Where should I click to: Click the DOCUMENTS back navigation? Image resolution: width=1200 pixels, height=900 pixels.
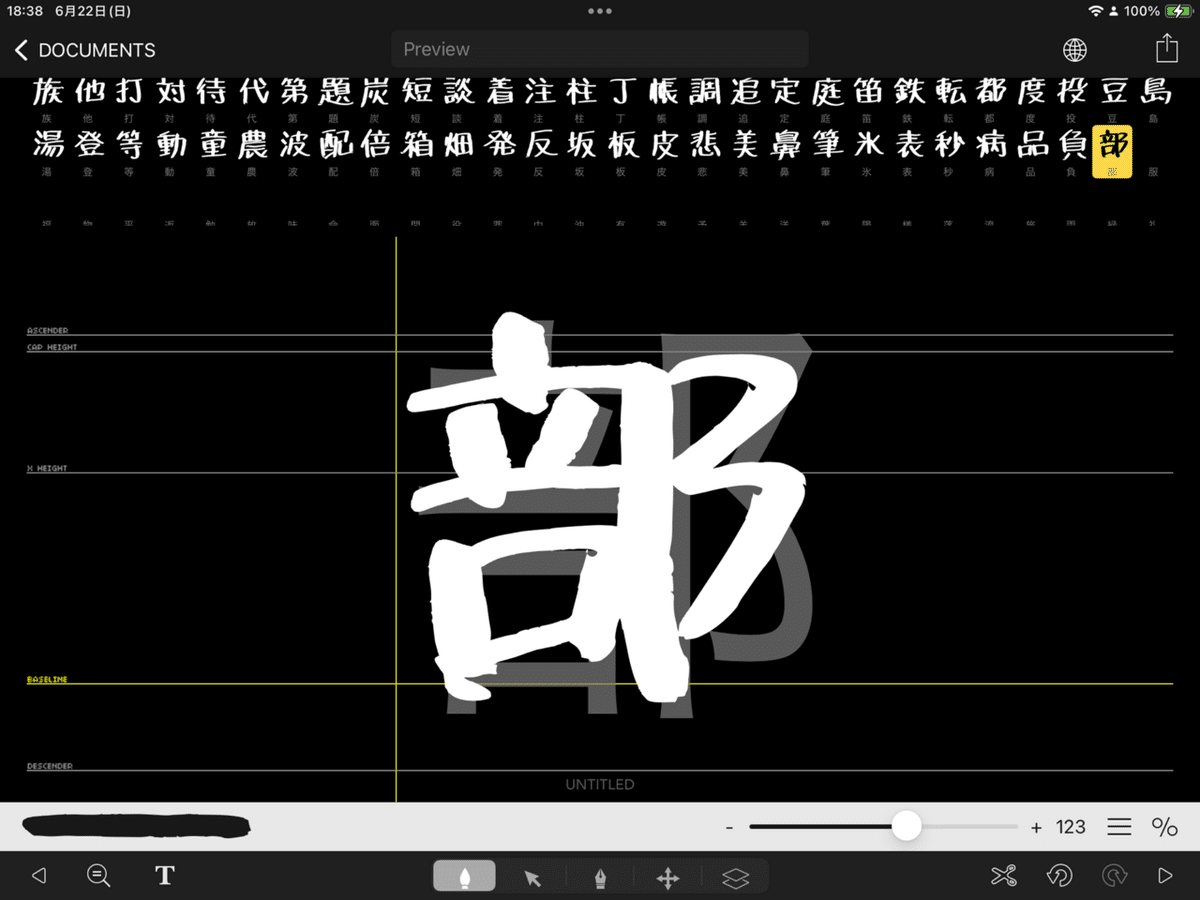[84, 49]
